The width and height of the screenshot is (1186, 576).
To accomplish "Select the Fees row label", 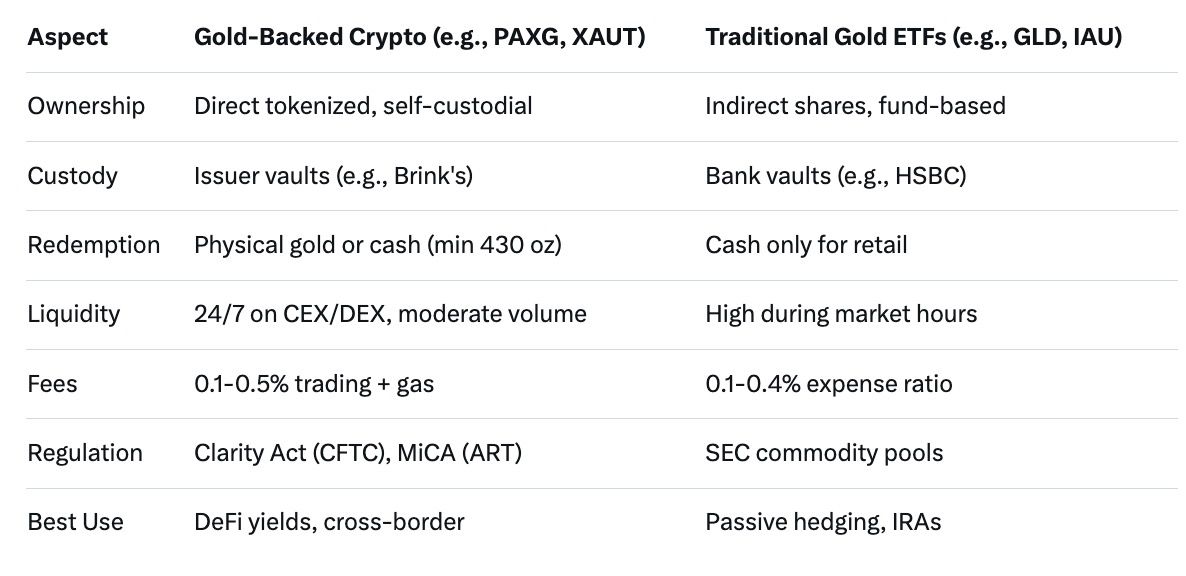I will [x=52, y=383].
